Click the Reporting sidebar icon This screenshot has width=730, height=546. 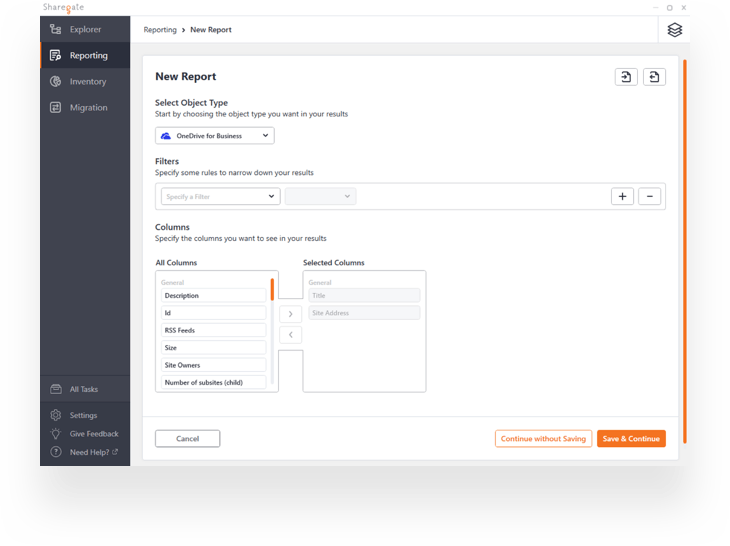click(55, 55)
